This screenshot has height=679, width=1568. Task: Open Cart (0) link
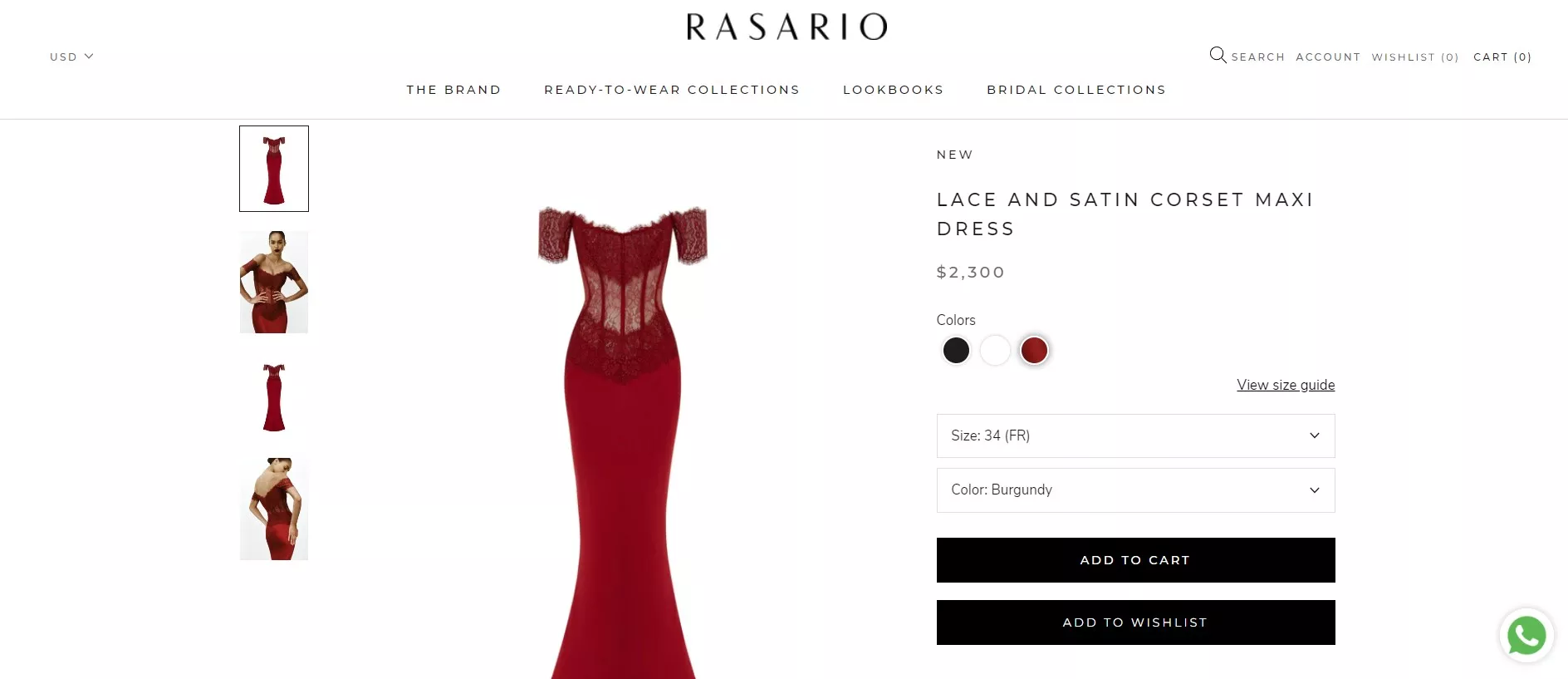pyautogui.click(x=1502, y=57)
